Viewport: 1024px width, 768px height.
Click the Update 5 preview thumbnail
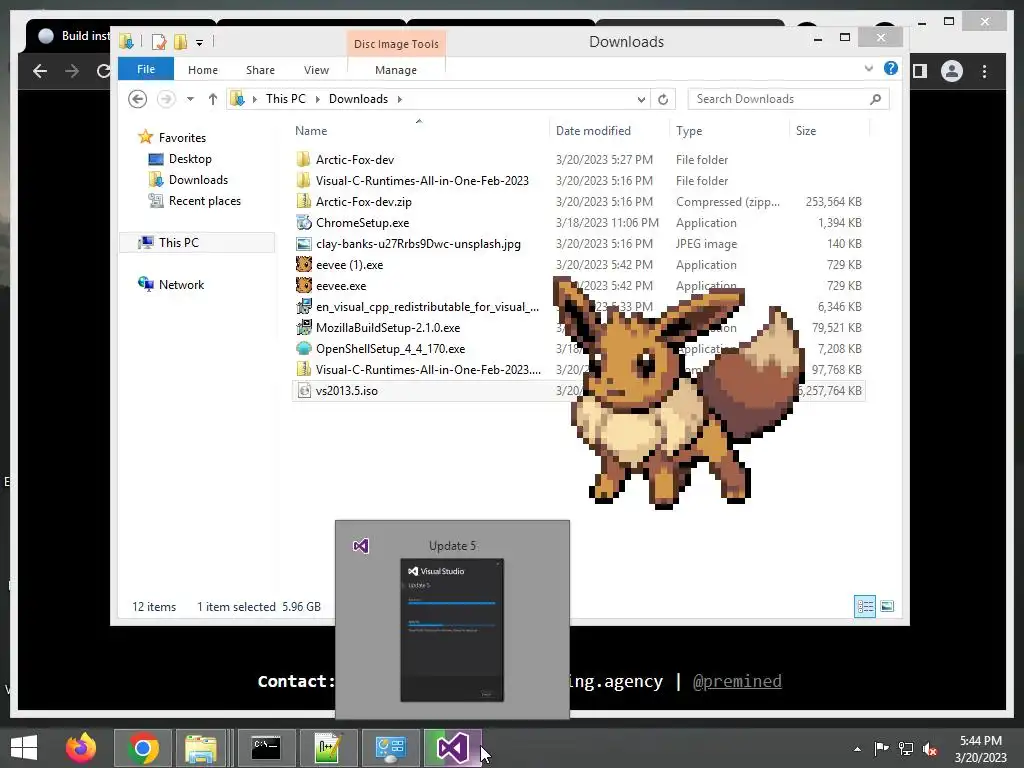(x=452, y=630)
